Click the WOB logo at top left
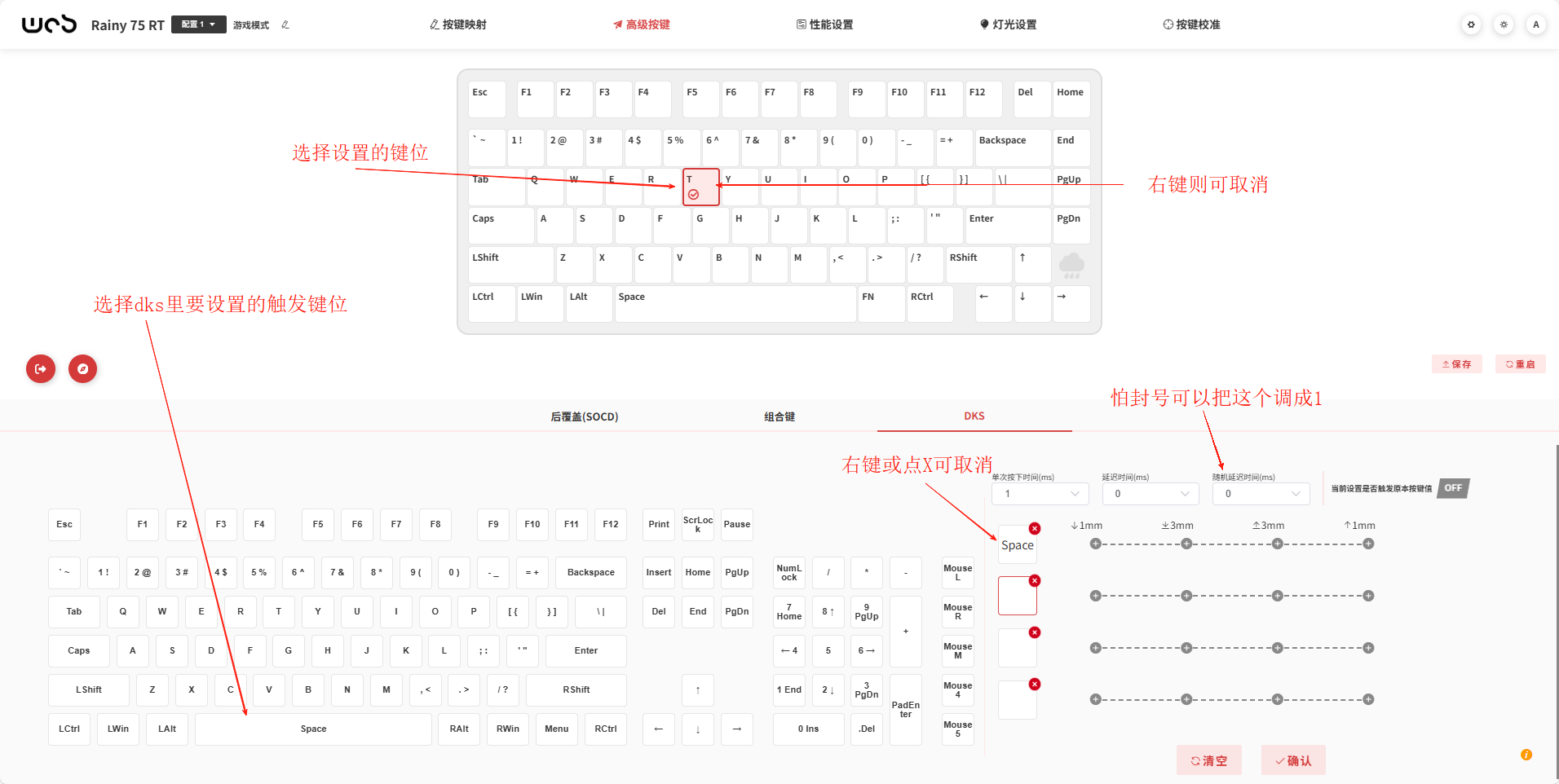1559x784 pixels. [x=49, y=24]
